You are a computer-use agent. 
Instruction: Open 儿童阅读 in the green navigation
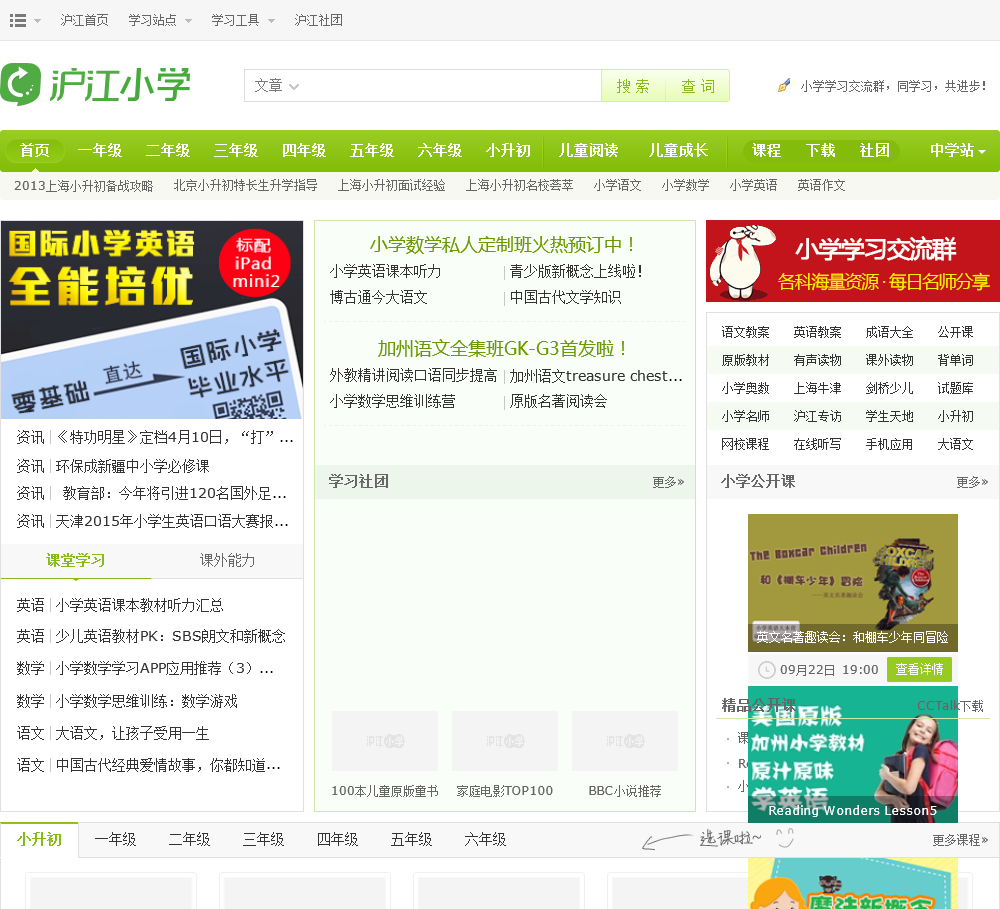tap(588, 151)
